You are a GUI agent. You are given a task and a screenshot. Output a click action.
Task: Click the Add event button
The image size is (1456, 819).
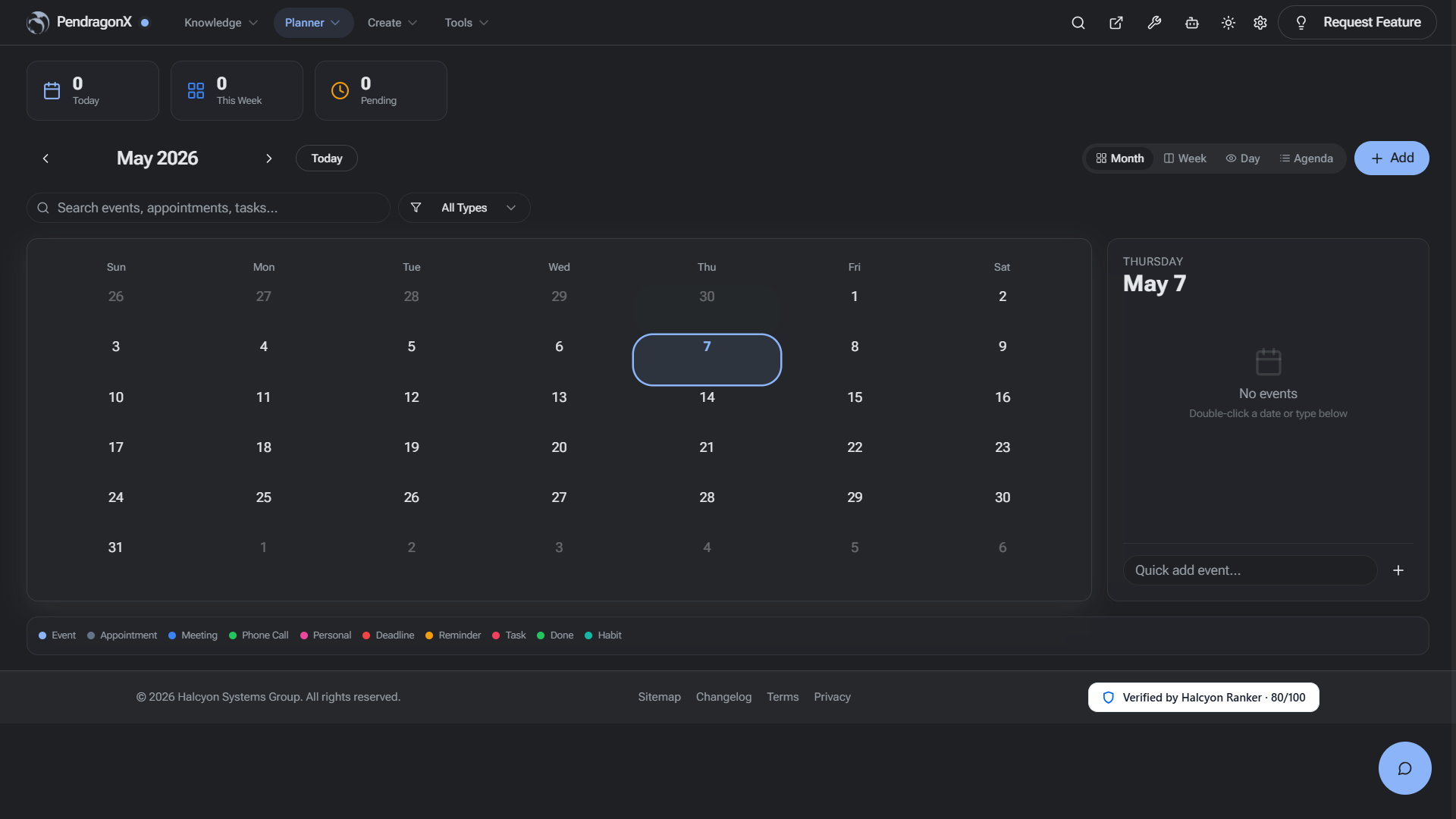tap(1392, 158)
